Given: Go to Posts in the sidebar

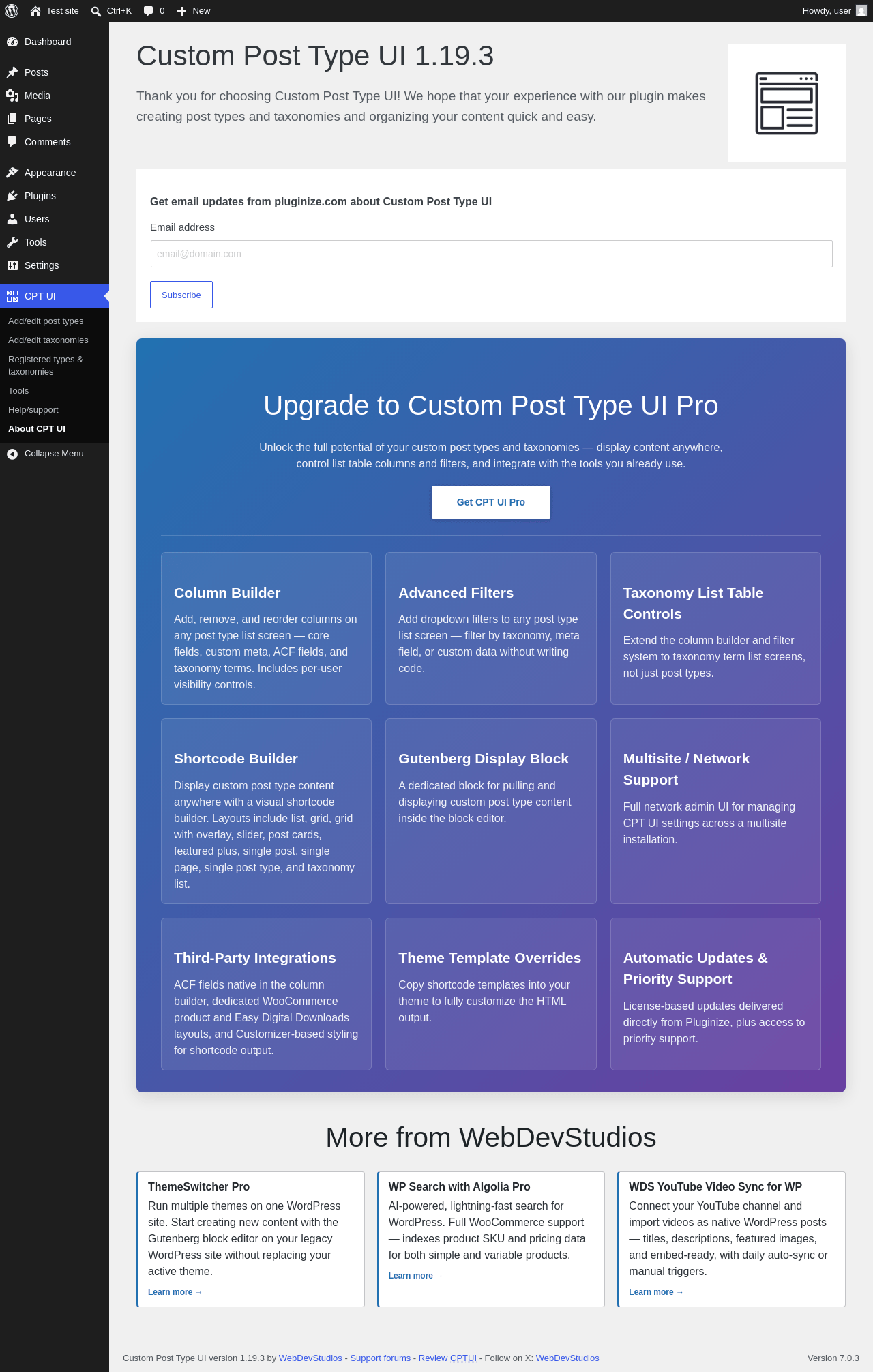Looking at the screenshot, I should pos(55,72).
